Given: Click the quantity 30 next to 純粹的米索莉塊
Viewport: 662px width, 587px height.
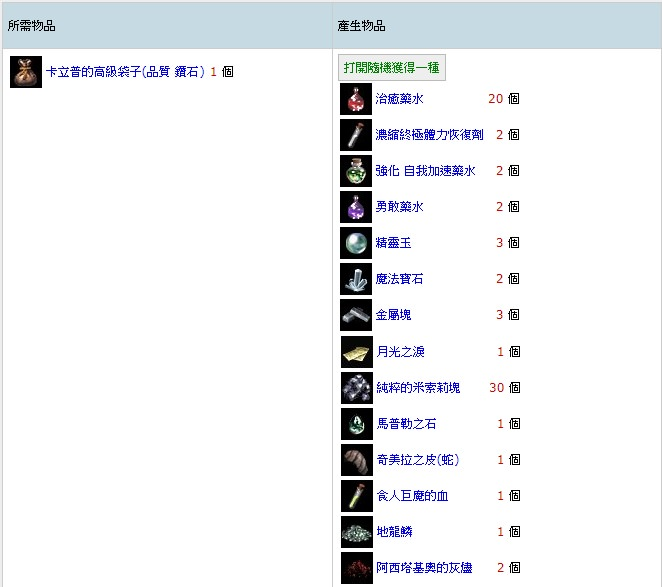Looking at the screenshot, I should (497, 388).
